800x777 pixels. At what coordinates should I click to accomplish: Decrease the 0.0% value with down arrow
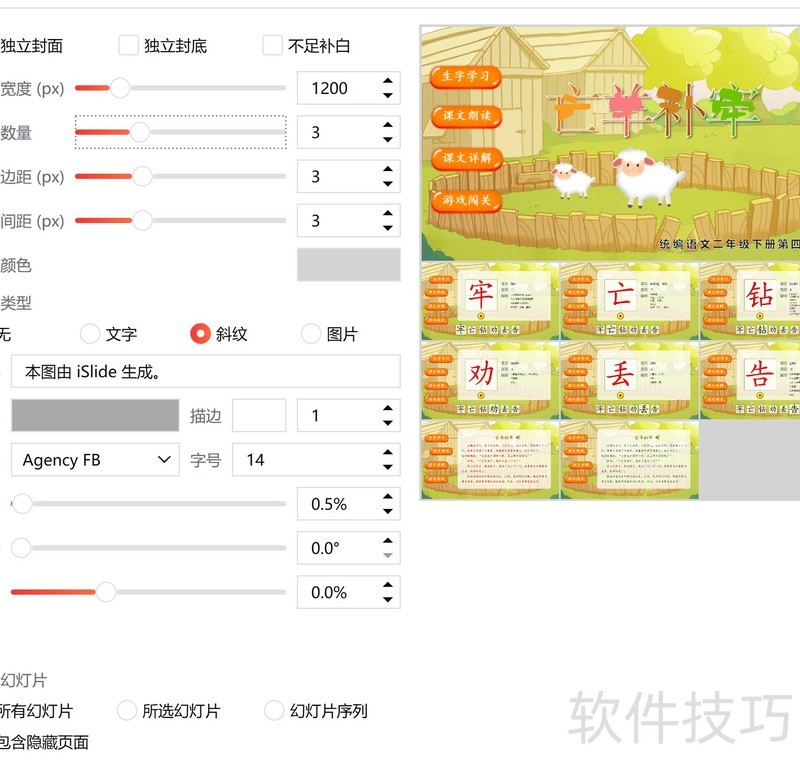pyautogui.click(x=388, y=599)
